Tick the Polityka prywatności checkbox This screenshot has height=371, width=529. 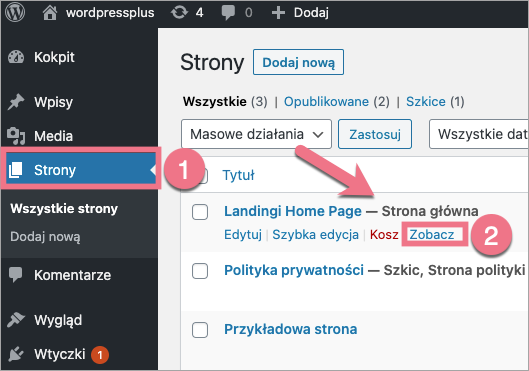pos(200,271)
